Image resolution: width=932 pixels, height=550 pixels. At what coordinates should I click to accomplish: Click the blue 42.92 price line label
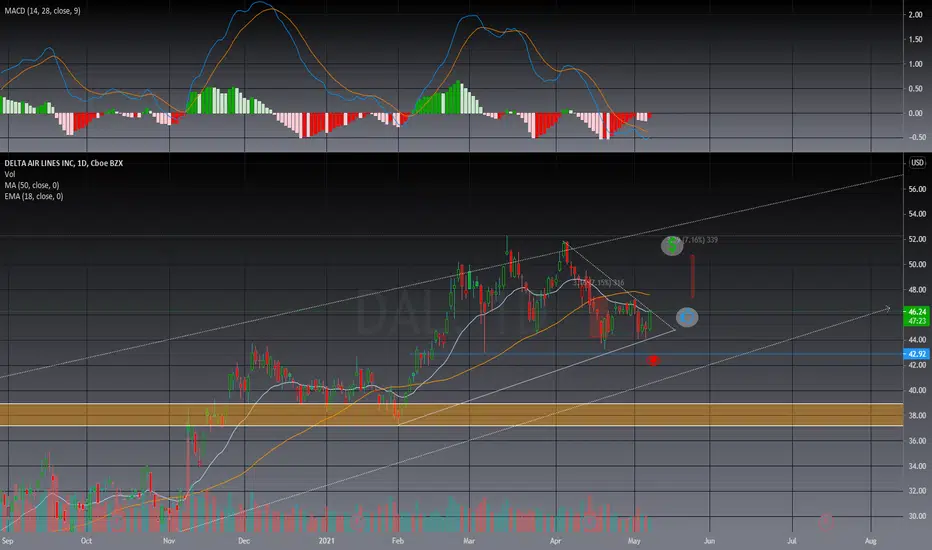[917, 354]
